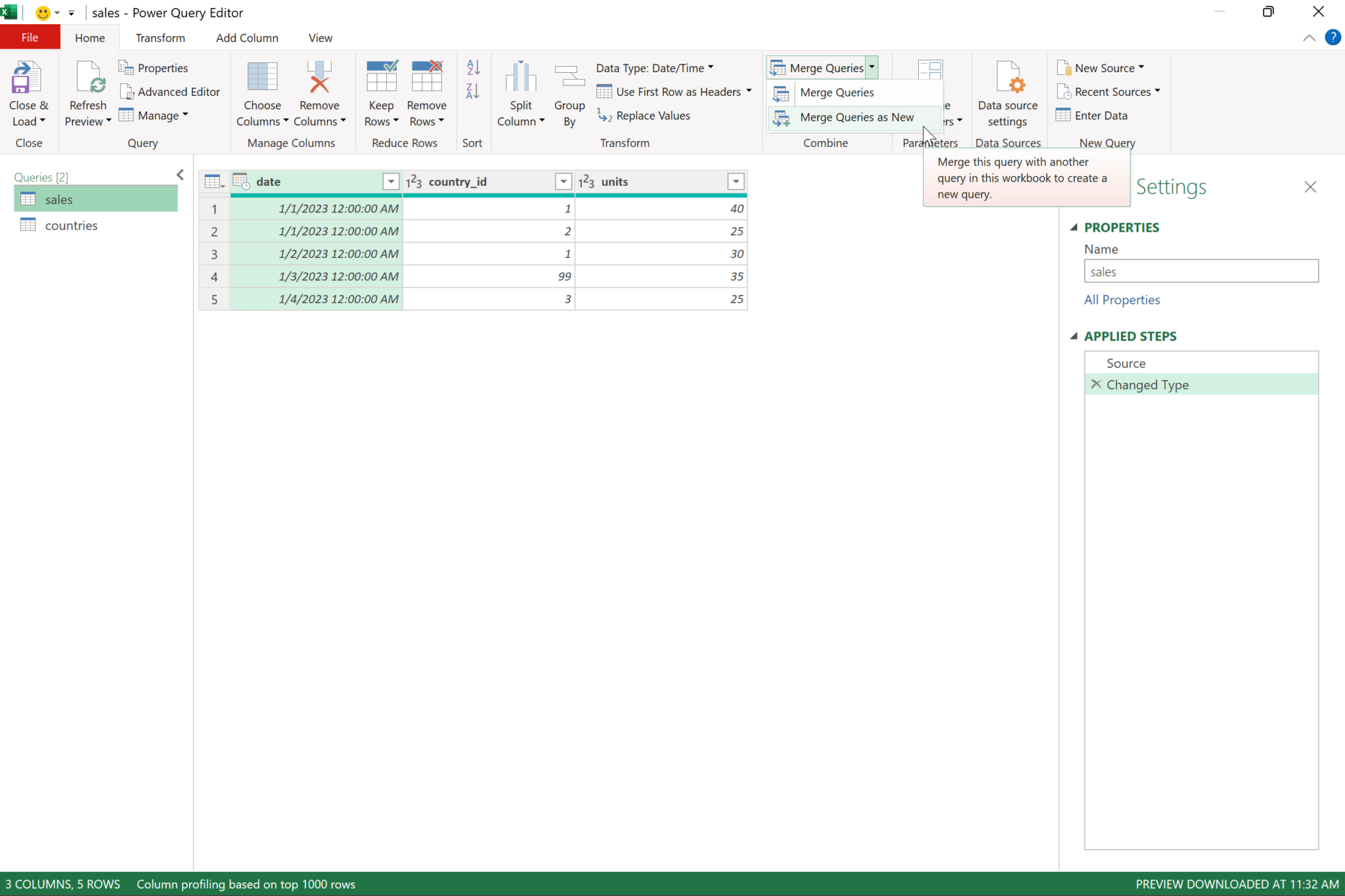This screenshot has width=1345, height=896.
Task: Click inside the query Name field
Action: [1200, 271]
